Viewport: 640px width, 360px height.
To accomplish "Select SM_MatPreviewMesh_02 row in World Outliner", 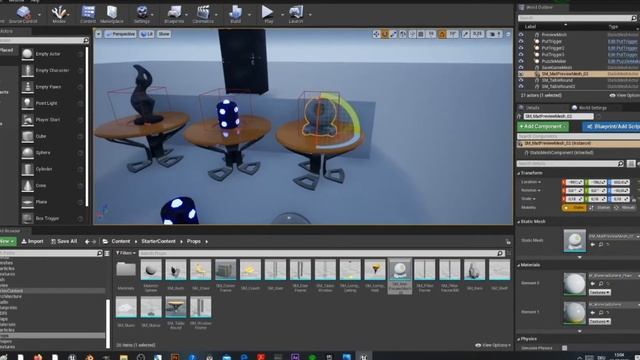I will (x=578, y=74).
